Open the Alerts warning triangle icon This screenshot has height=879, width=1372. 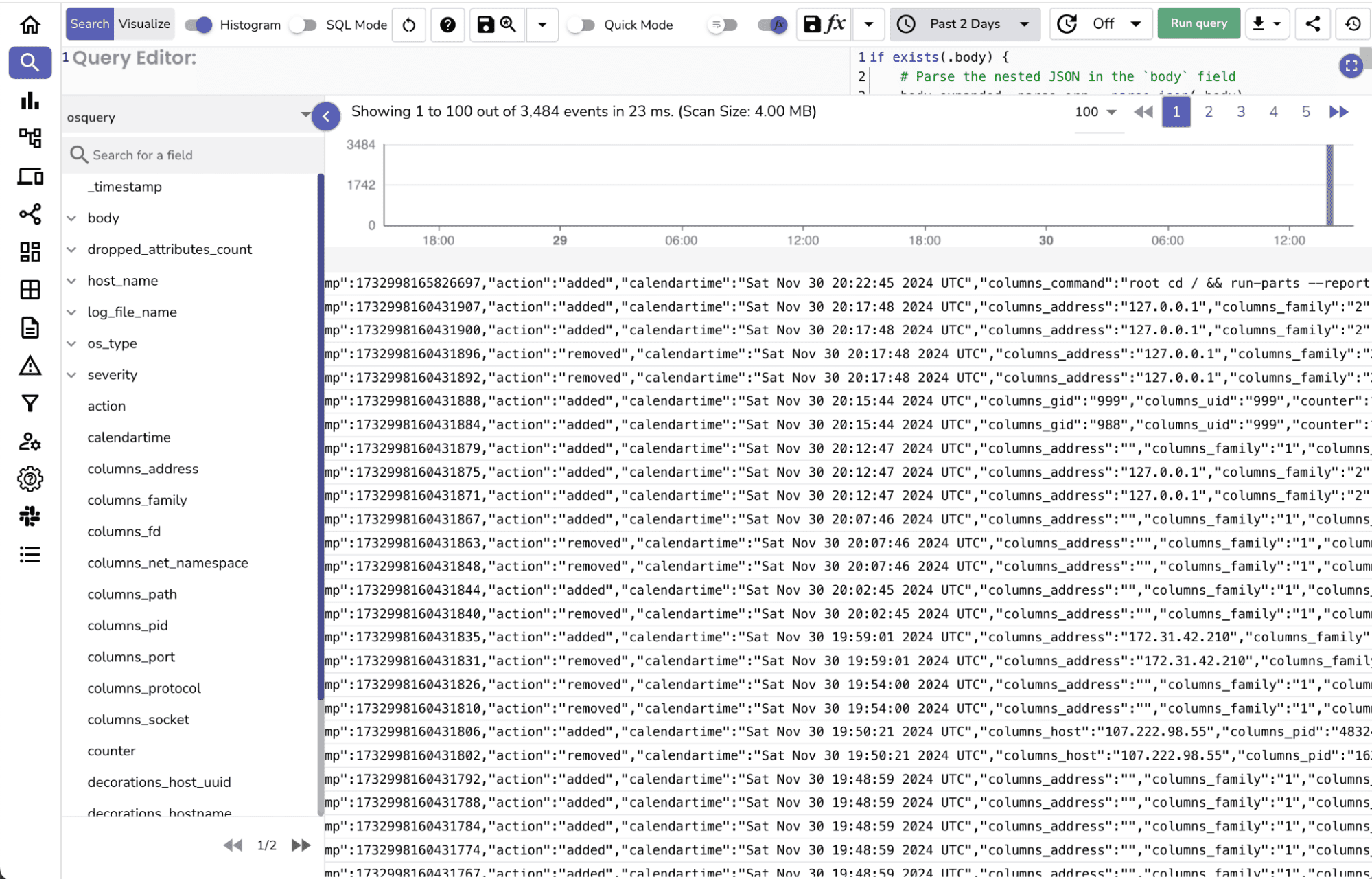[x=30, y=365]
